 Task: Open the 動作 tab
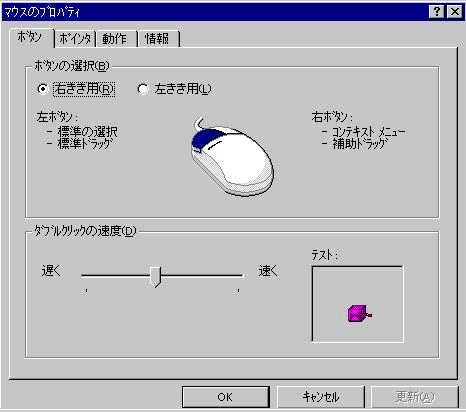116,39
